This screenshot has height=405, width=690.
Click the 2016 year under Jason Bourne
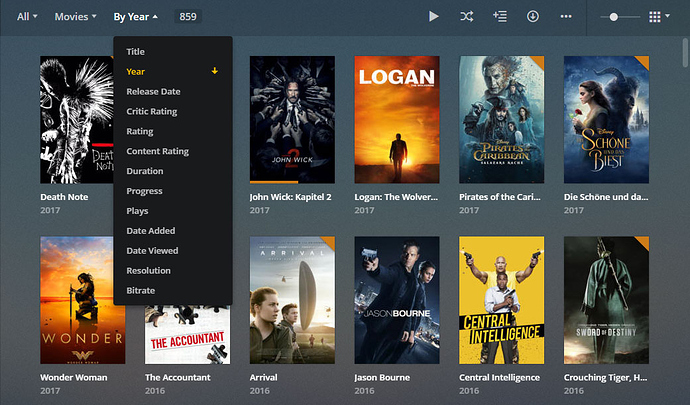(364, 390)
